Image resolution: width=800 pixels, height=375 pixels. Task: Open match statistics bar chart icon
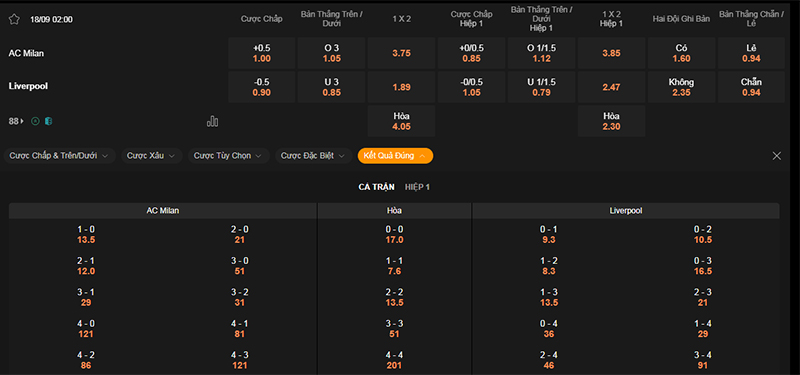click(212, 121)
